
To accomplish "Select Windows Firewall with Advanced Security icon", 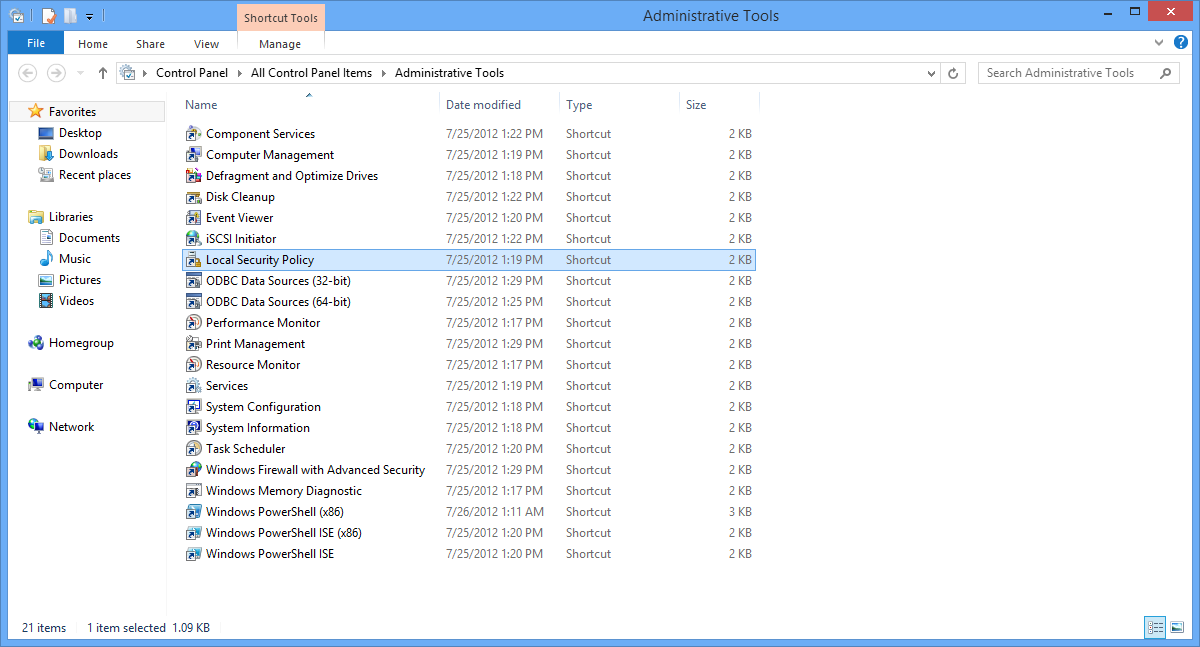I will (x=194, y=470).
